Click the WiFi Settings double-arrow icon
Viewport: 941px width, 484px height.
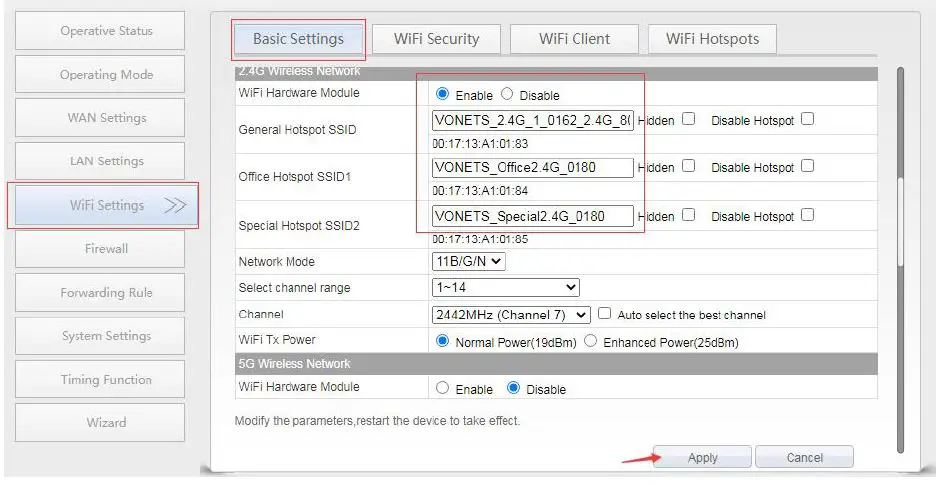pyautogui.click(x=175, y=206)
